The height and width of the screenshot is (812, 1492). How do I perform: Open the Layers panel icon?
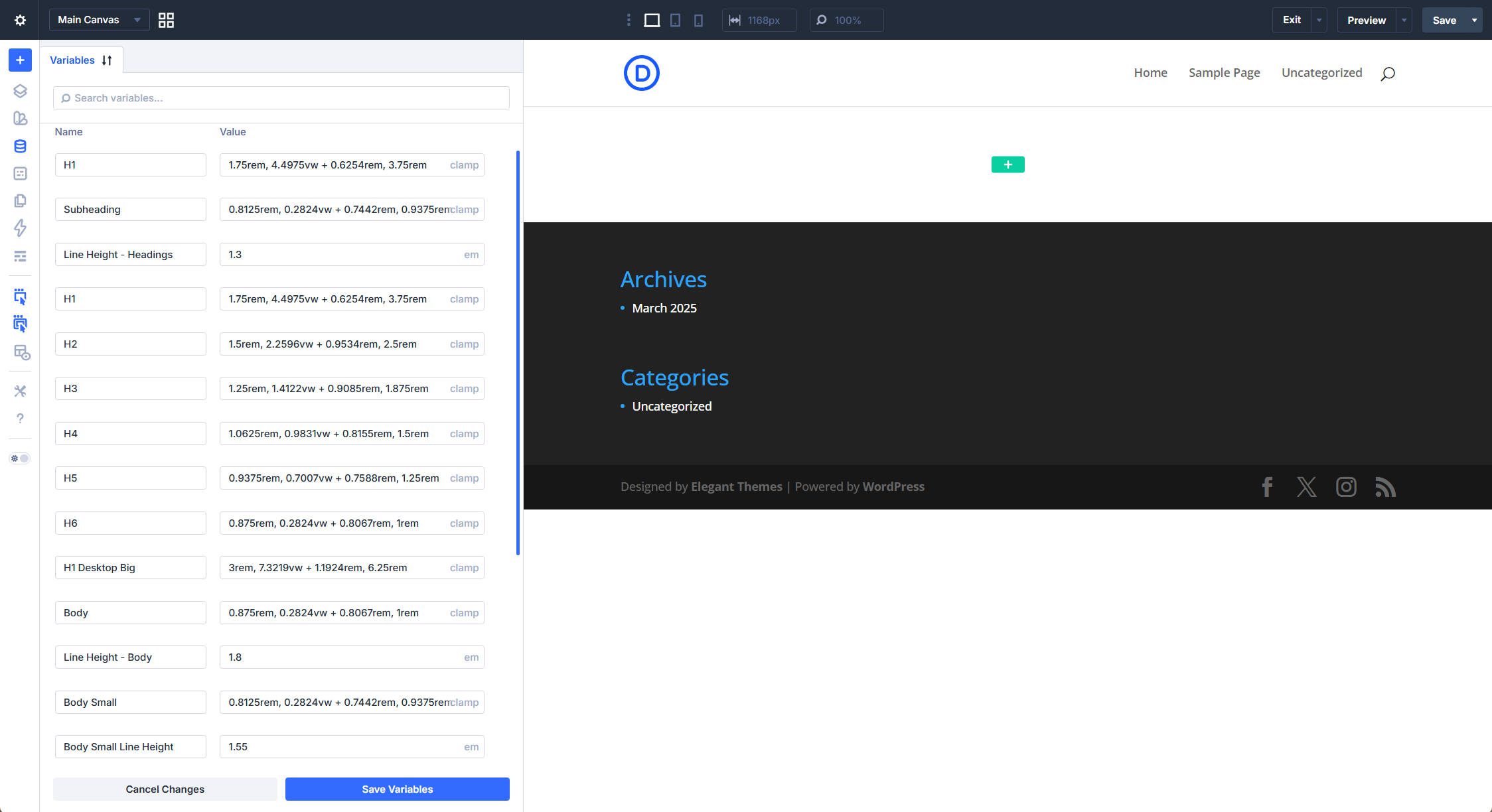point(20,91)
